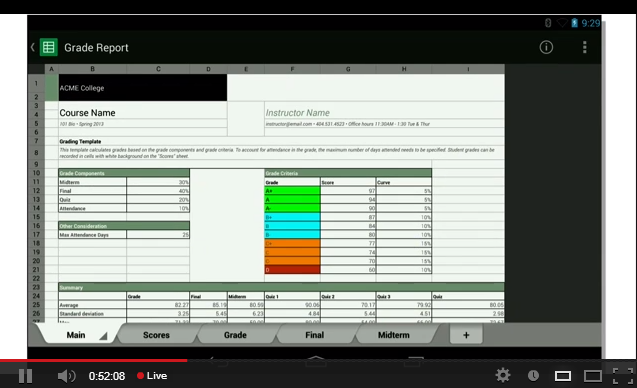This screenshot has height=388, width=637.
Task: Open the document info icon
Action: (546, 47)
